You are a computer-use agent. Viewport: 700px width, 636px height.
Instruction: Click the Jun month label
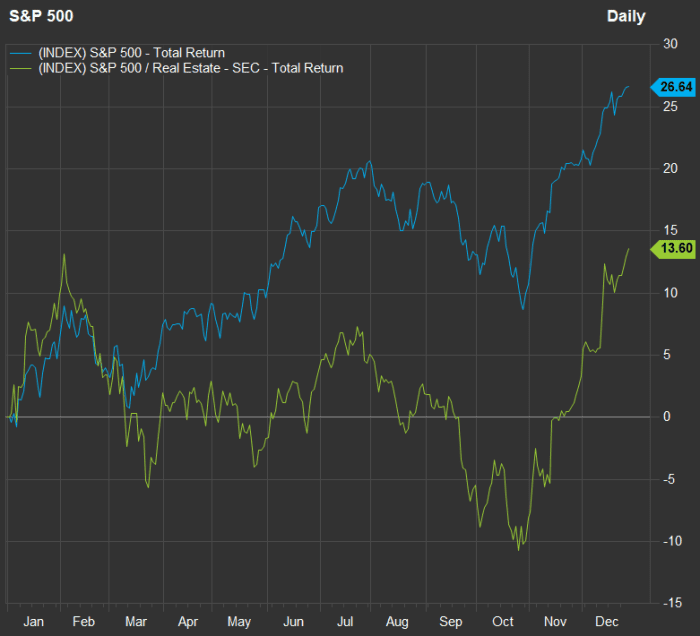click(x=293, y=621)
